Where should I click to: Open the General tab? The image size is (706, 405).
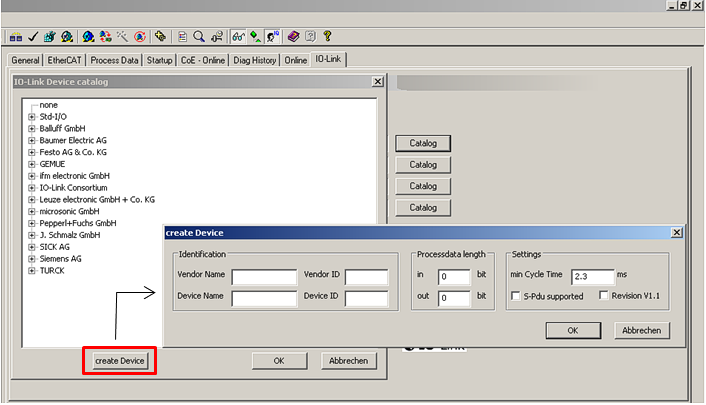[x=25, y=60]
